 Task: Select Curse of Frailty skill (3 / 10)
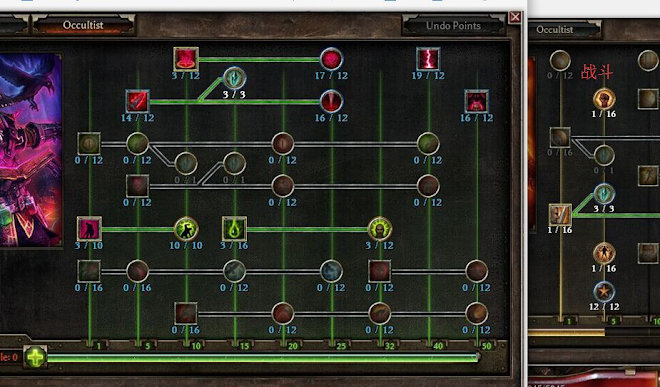(89, 229)
